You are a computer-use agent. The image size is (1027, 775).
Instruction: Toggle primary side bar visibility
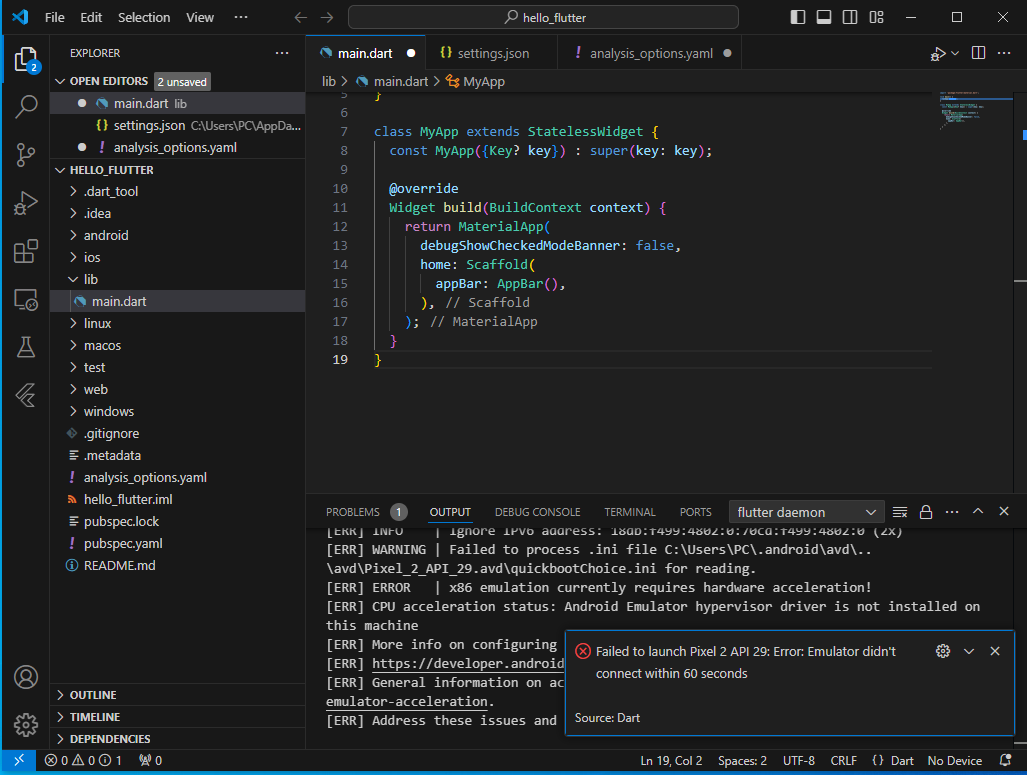[x=798, y=17]
